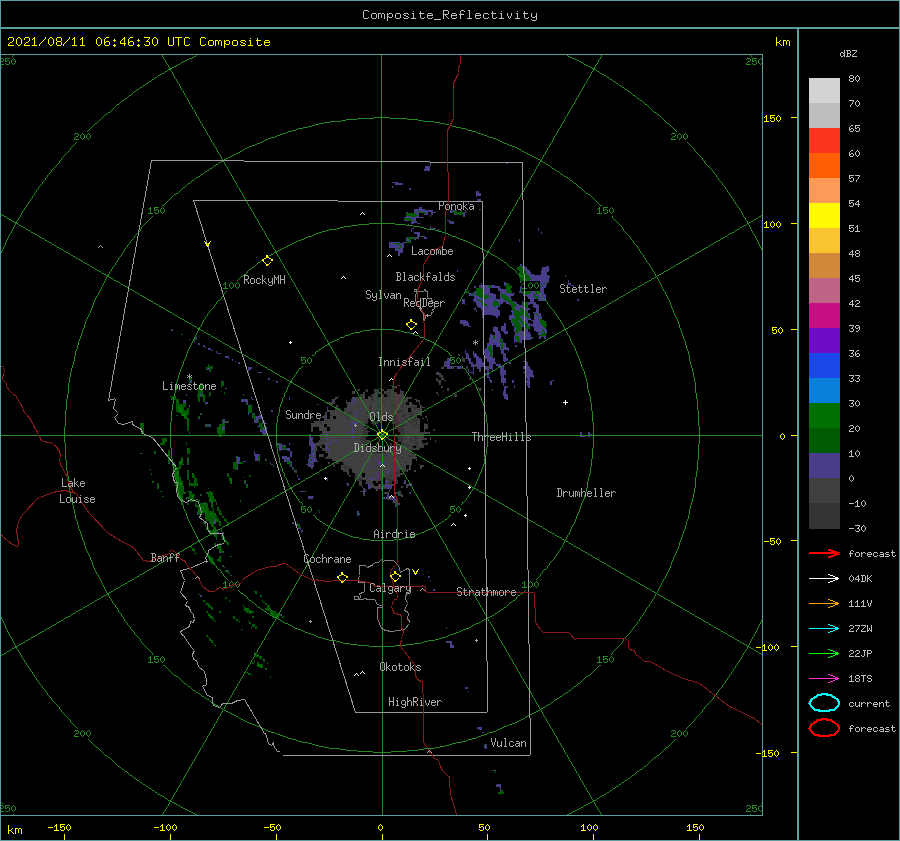
Task: Click the Sylvan label
Action: click(x=383, y=295)
